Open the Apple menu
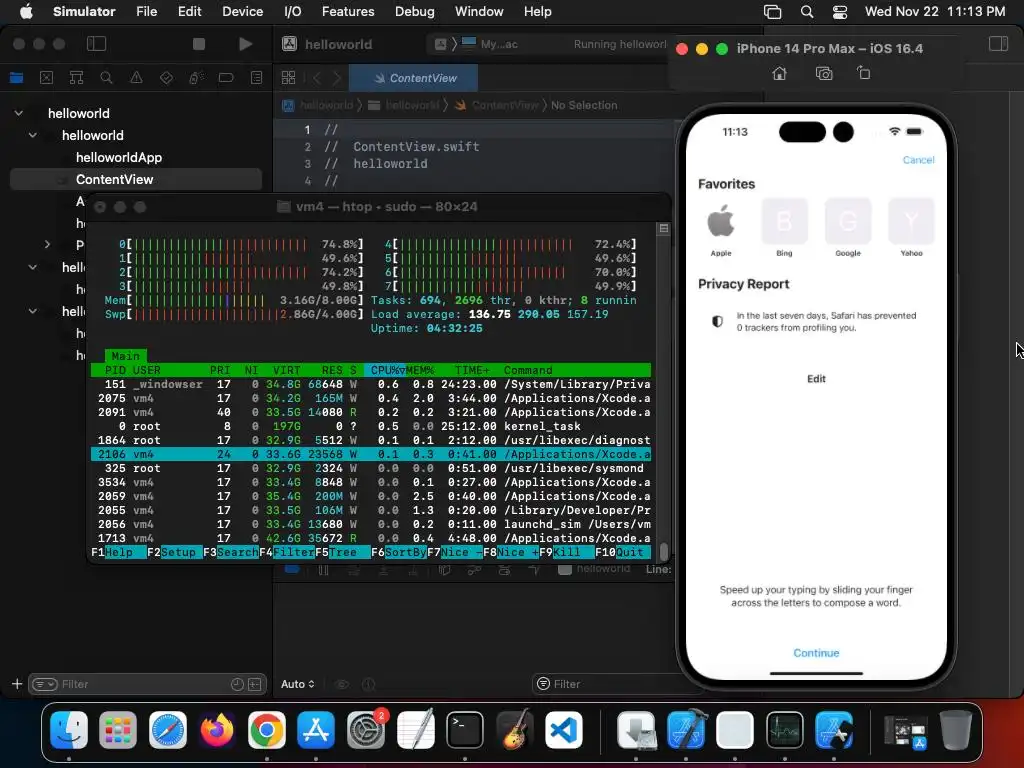Screen dimensions: 1024x768 26,11
